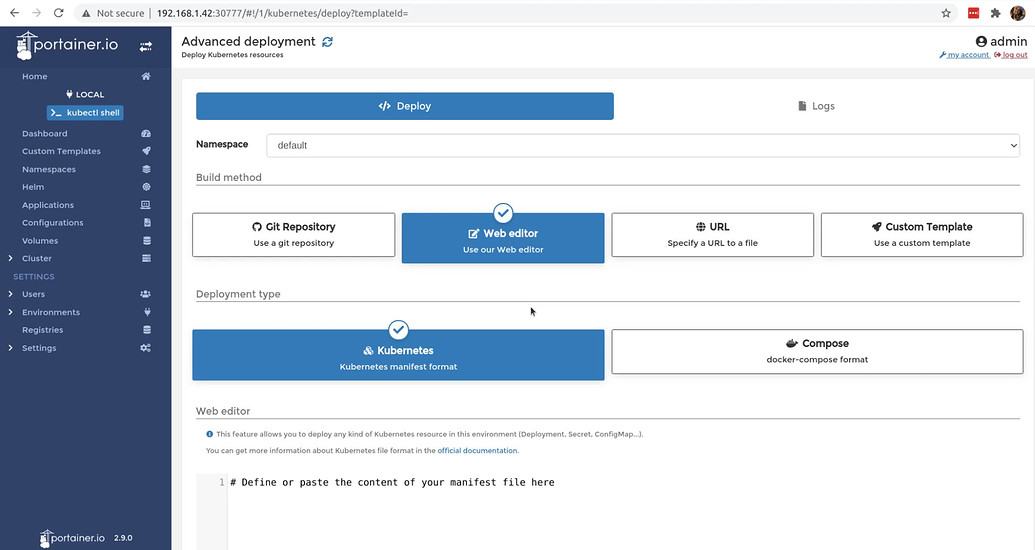Click the refresh icon beside Advanced deployment
Screen dimensions: 1035x550
[327, 42]
